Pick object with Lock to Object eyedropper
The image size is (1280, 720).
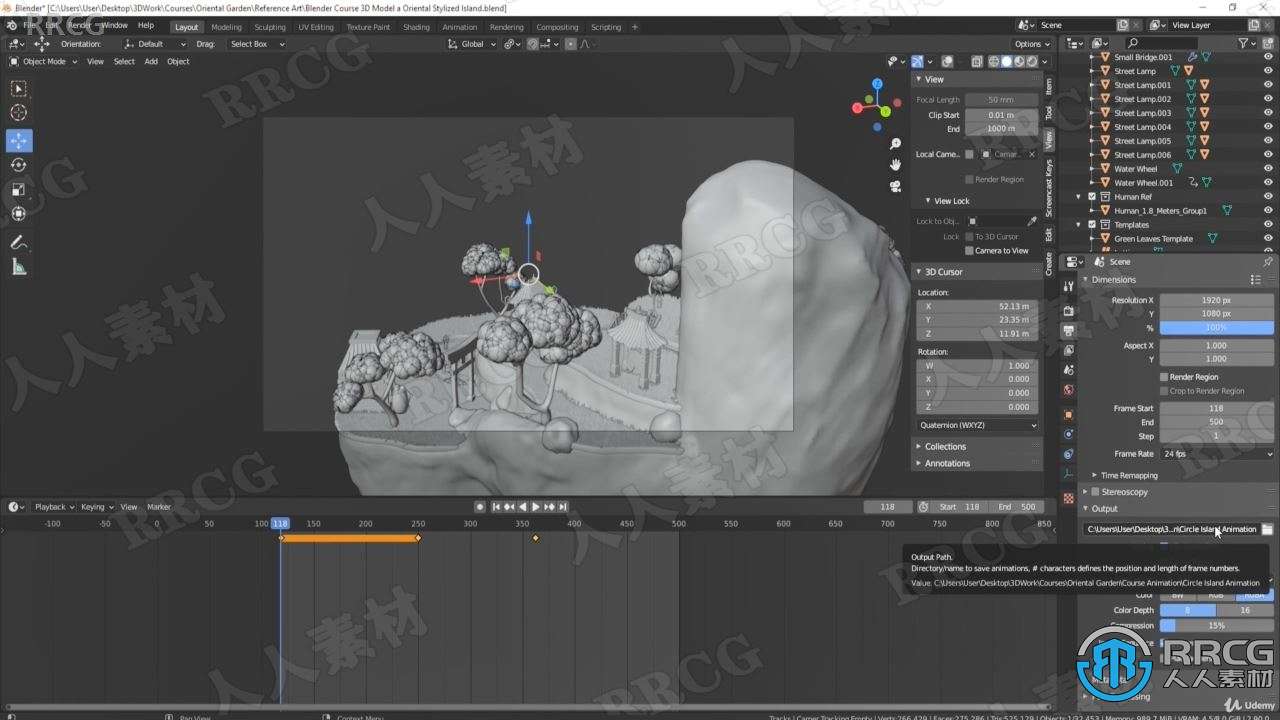click(1032, 221)
